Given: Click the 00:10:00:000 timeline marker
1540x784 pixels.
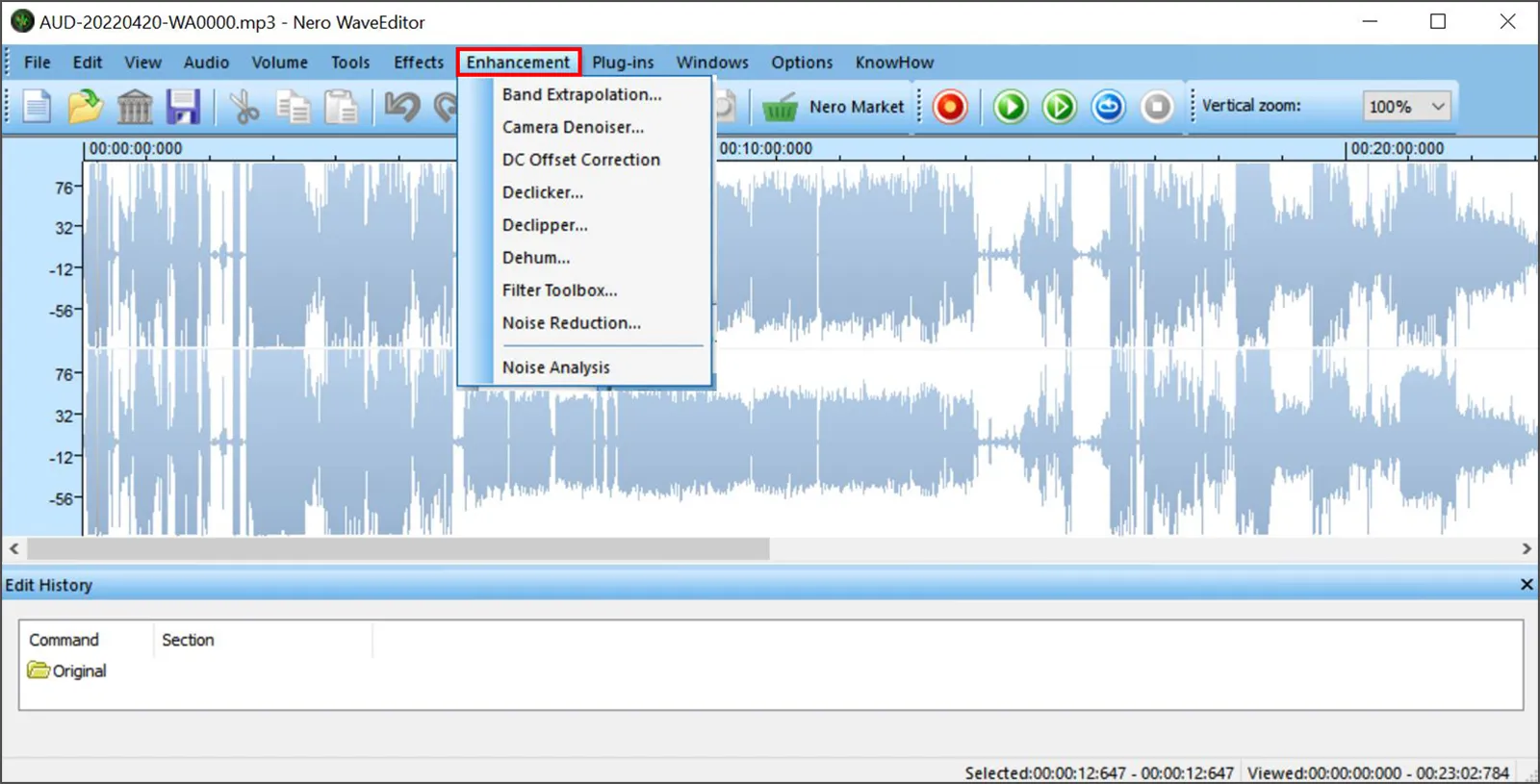Looking at the screenshot, I should click(766, 148).
